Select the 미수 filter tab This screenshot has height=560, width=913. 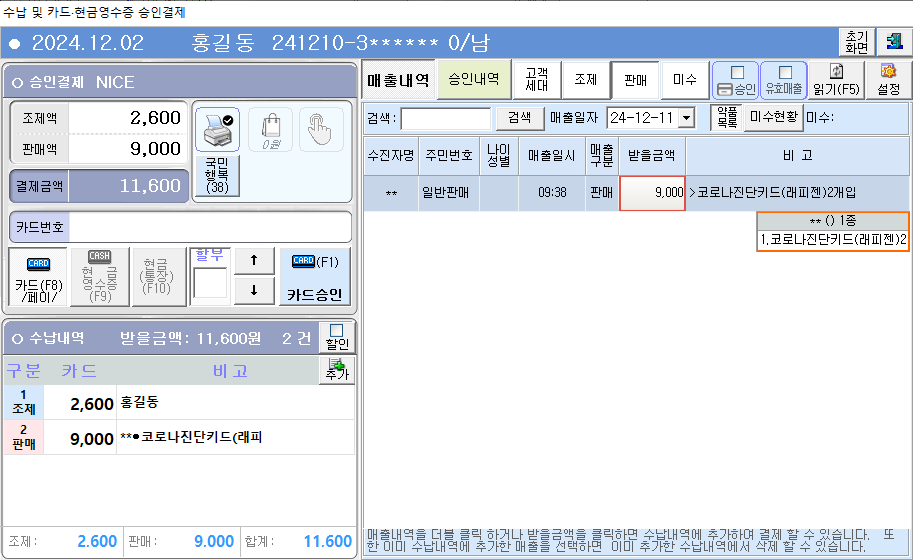click(685, 80)
